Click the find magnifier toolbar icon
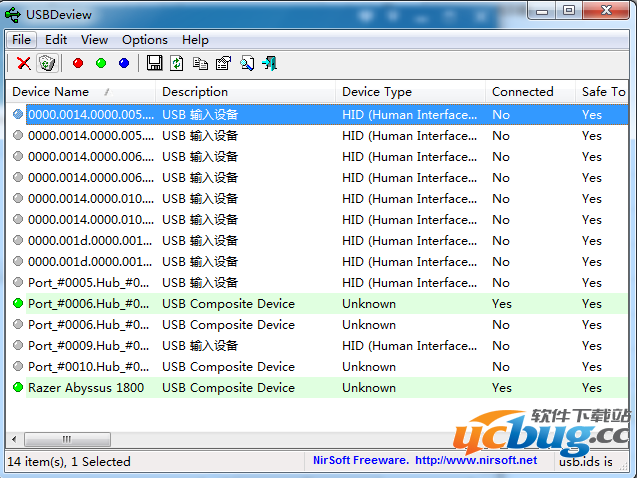 247,63
